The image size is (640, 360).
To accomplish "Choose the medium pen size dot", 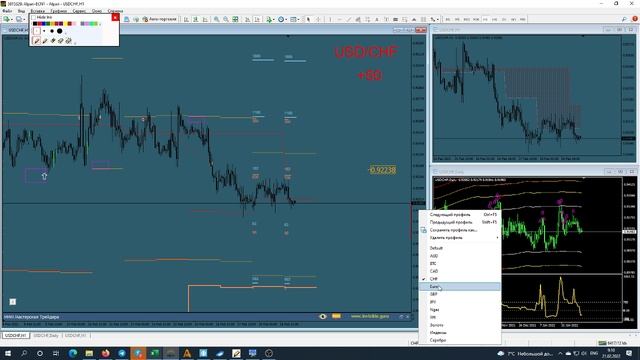I will tap(52, 31).
